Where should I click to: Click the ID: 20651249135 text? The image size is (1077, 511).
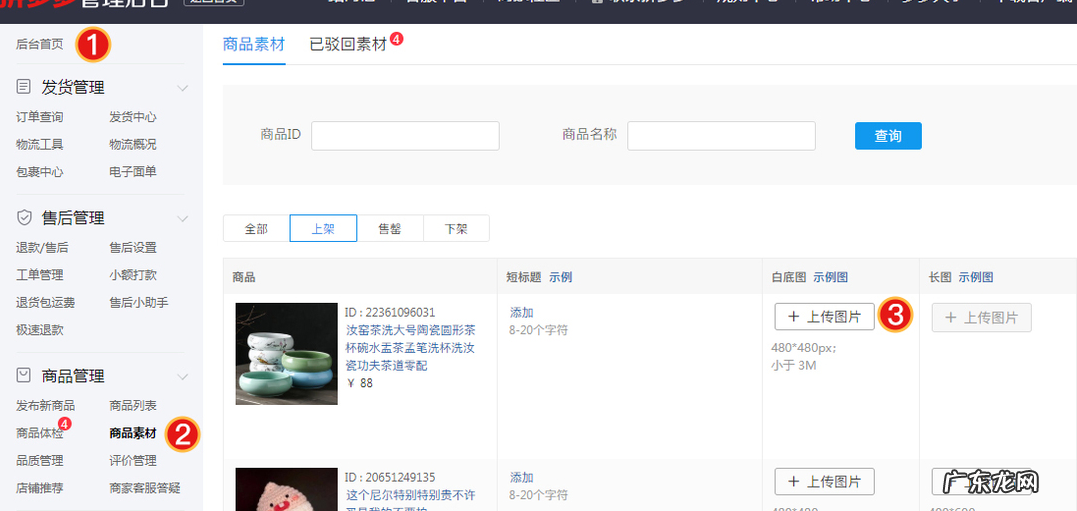[x=390, y=477]
